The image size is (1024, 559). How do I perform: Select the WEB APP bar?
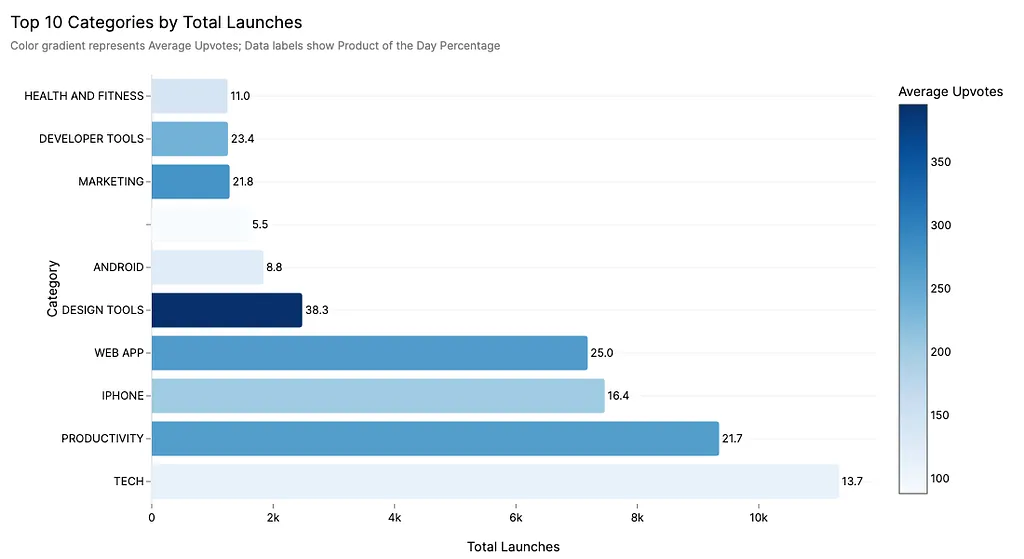click(x=369, y=353)
